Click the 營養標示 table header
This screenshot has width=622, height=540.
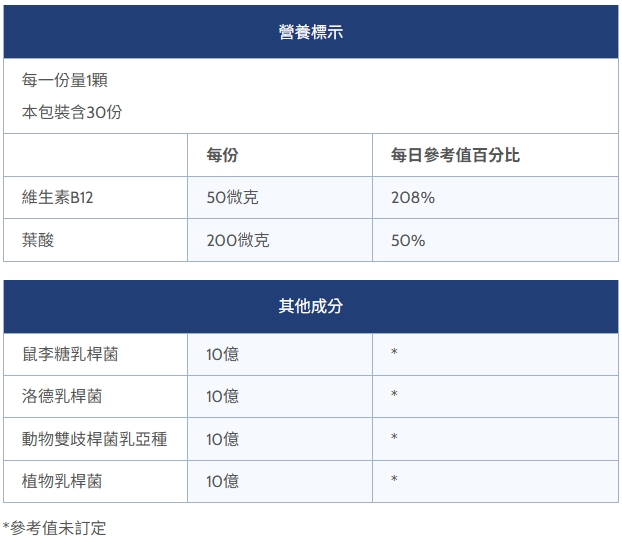pyautogui.click(x=310, y=32)
